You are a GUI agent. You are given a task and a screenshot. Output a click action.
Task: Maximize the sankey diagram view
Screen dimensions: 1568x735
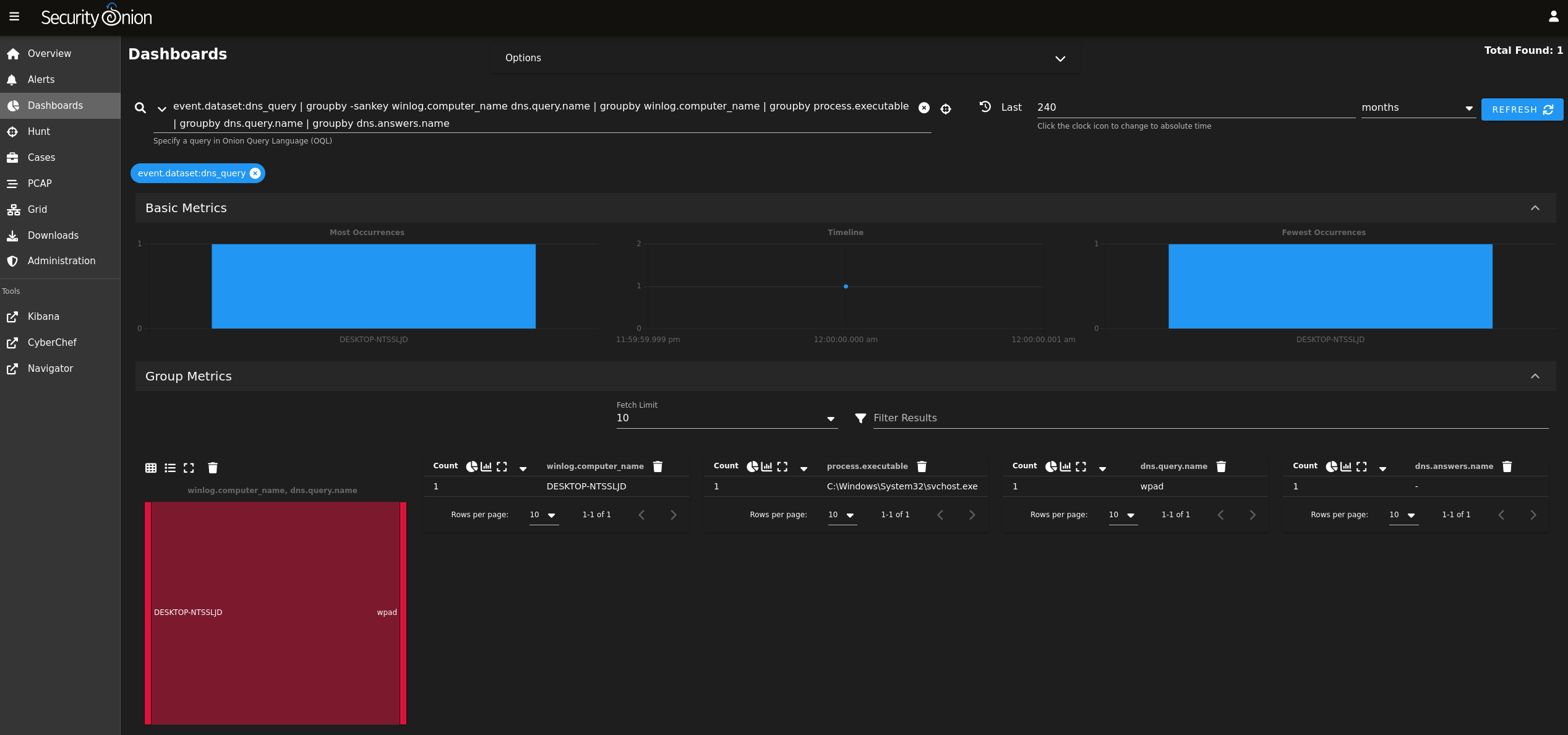click(189, 468)
